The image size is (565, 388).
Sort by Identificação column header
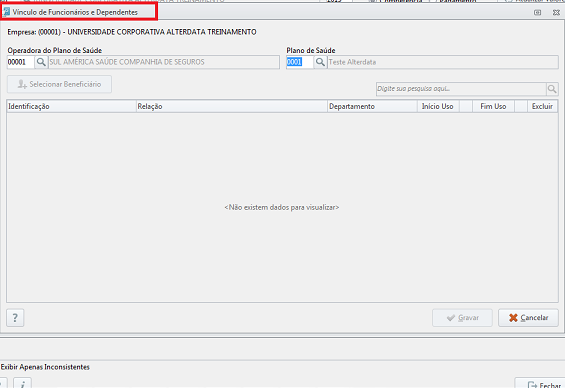pyautogui.click(x=71, y=107)
